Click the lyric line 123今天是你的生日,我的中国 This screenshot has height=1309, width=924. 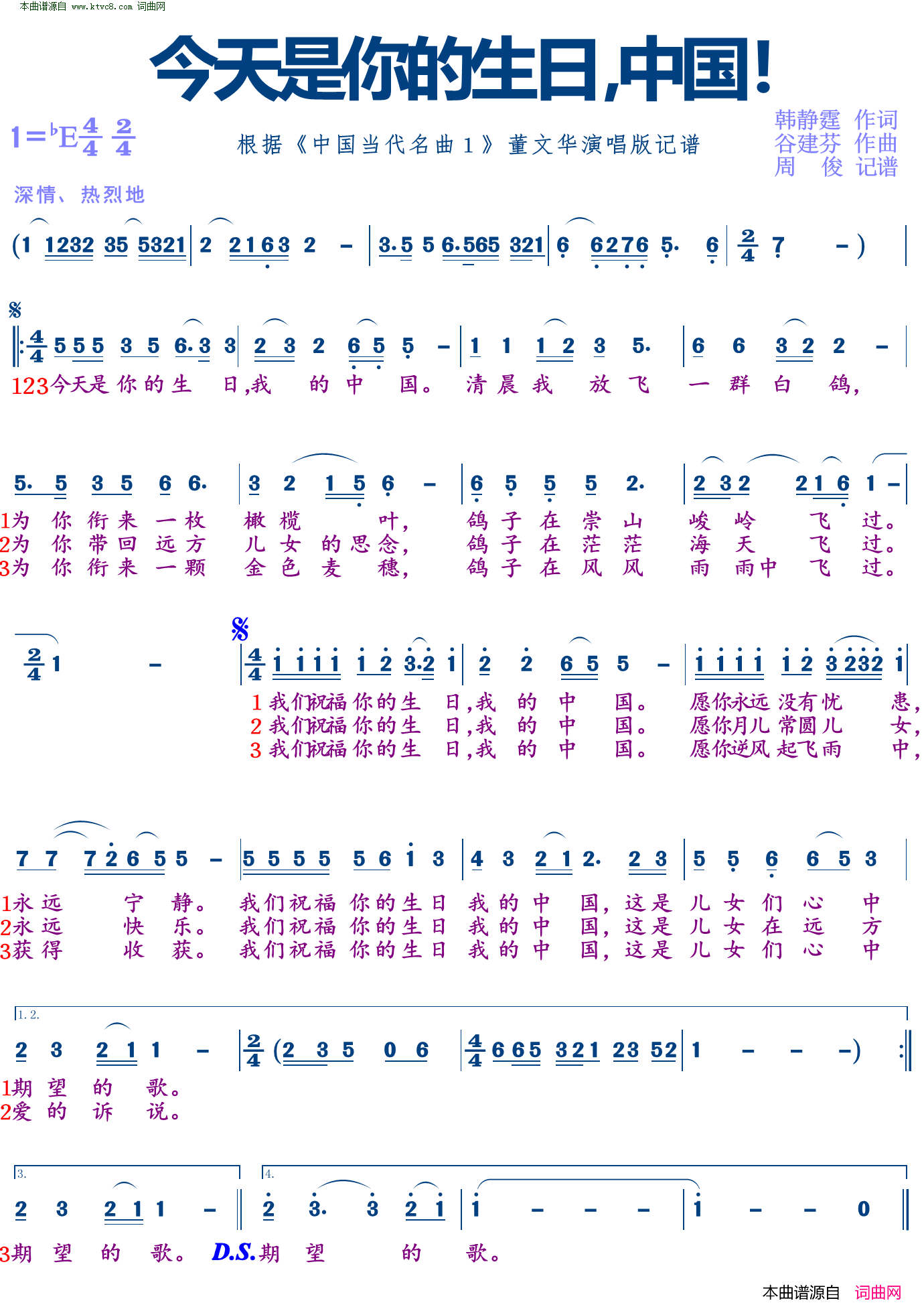222,385
